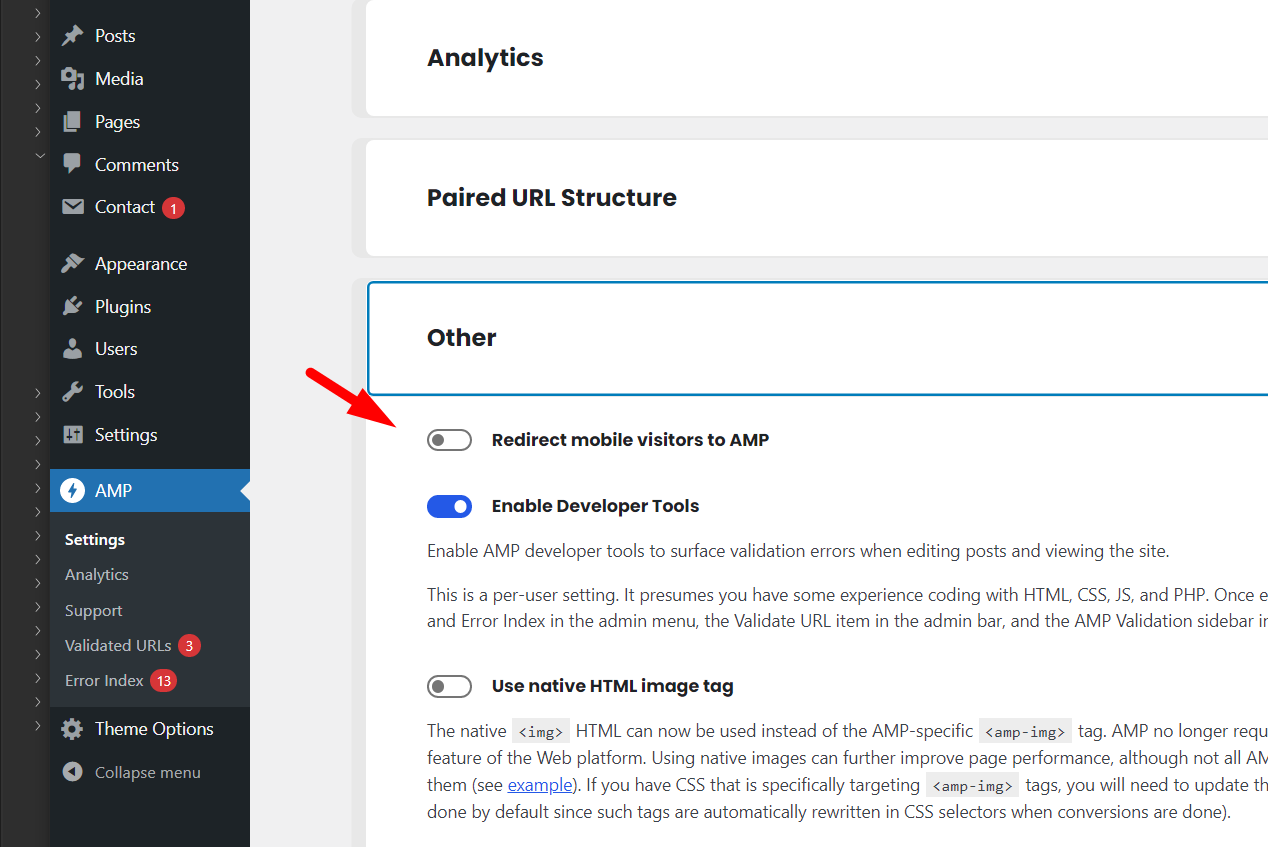Click the Contact envelope icon
Screen dimensions: 1268x847
click(x=72, y=207)
